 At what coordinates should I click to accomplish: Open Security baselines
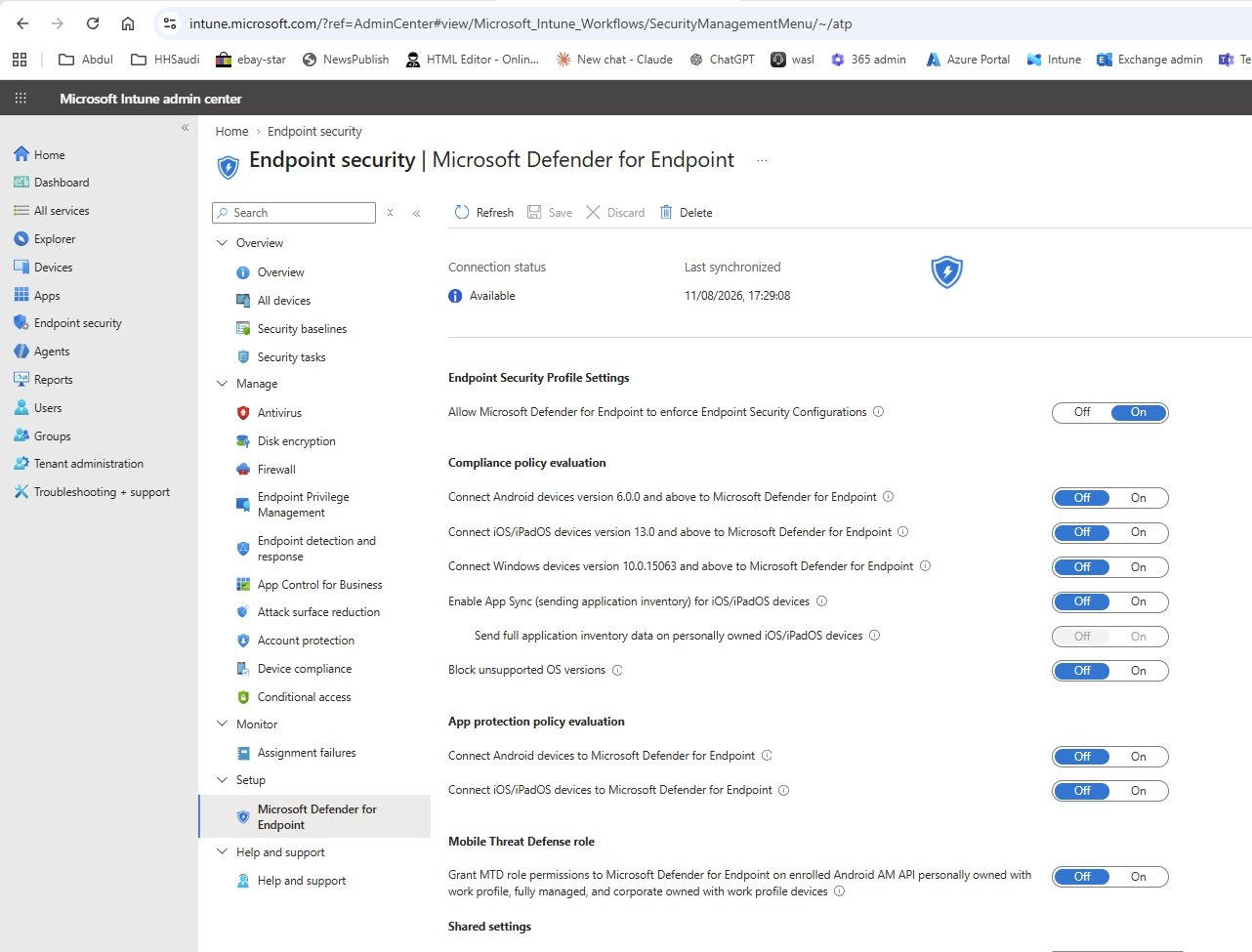pyautogui.click(x=302, y=329)
